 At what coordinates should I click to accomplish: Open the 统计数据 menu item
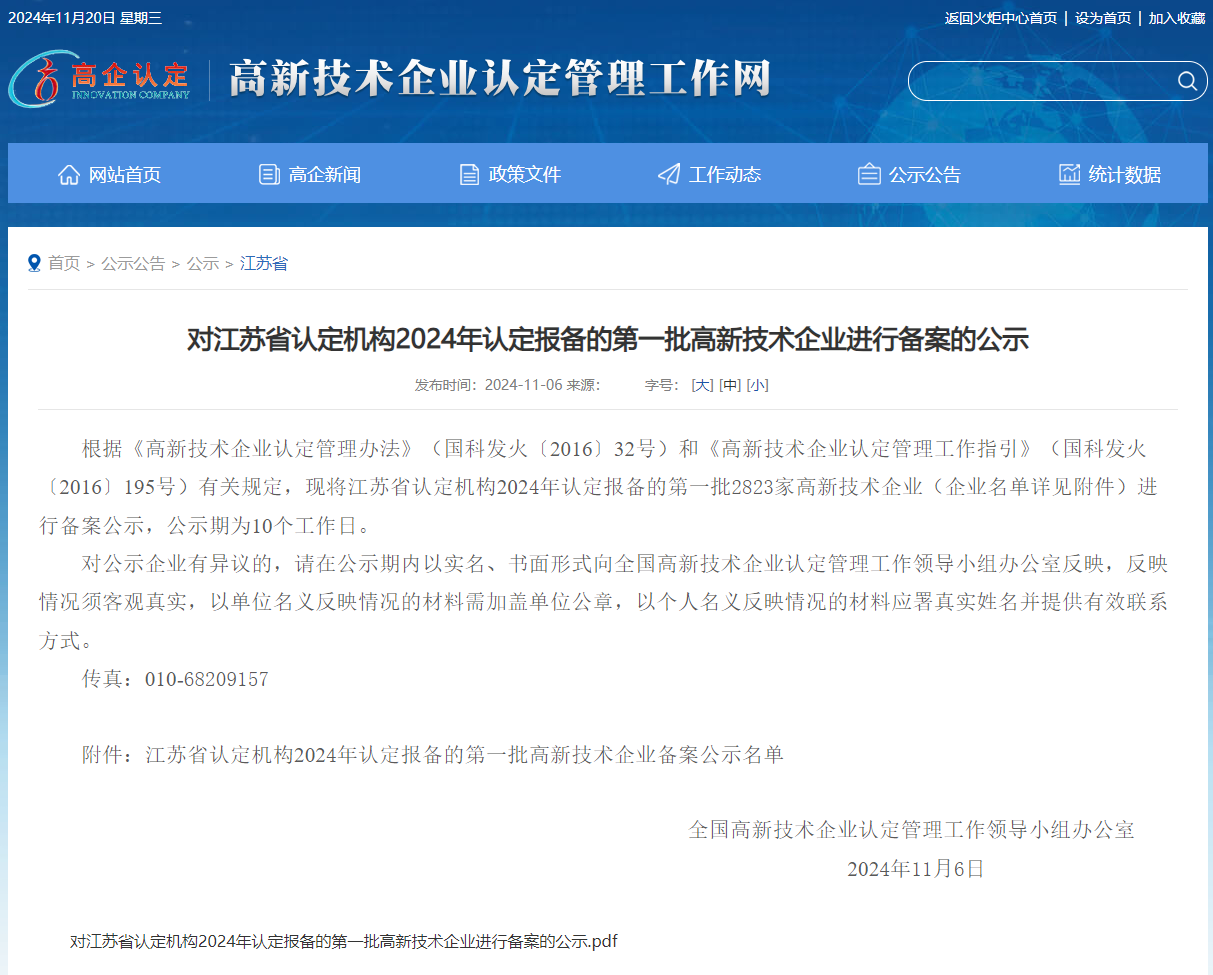(1110, 175)
